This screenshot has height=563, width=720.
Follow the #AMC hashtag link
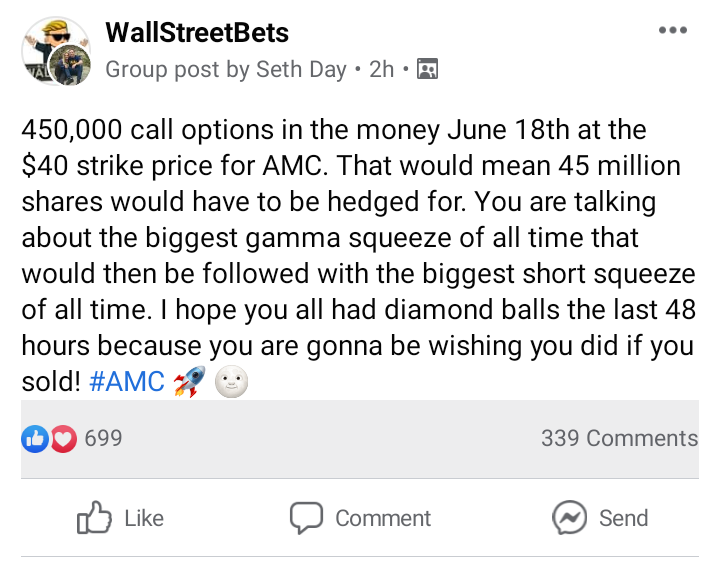(126, 383)
